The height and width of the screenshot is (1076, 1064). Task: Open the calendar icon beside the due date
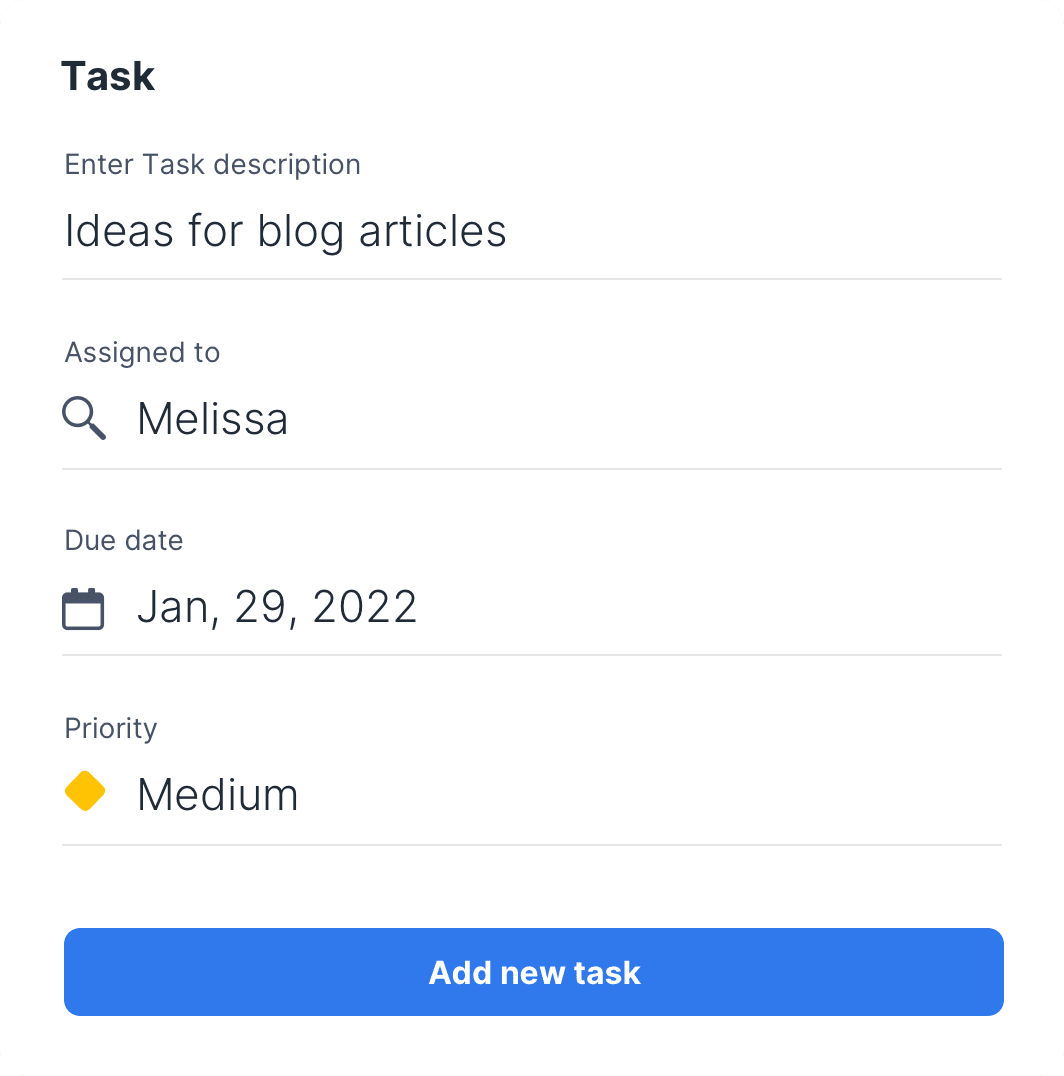point(84,607)
